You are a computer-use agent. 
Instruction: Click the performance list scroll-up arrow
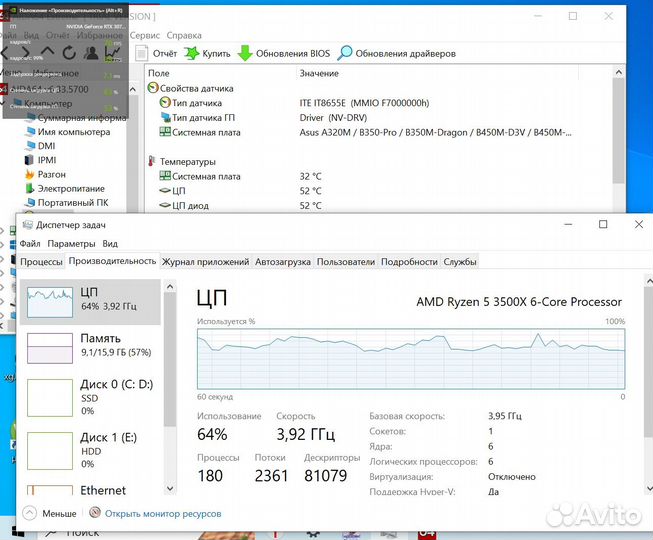[x=170, y=287]
